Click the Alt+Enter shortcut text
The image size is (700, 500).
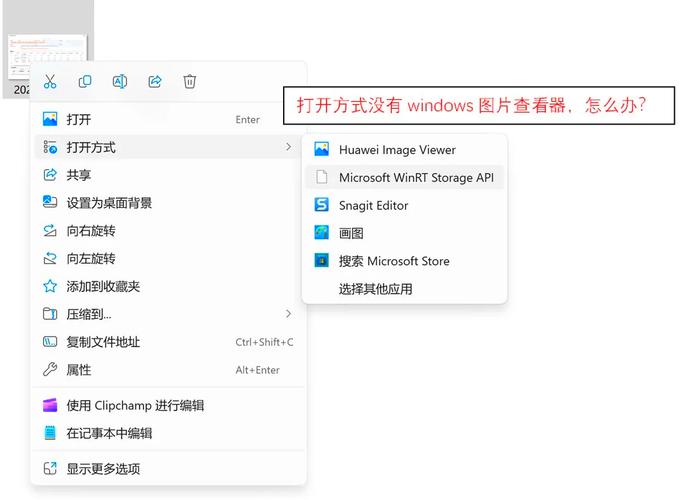pos(258,370)
